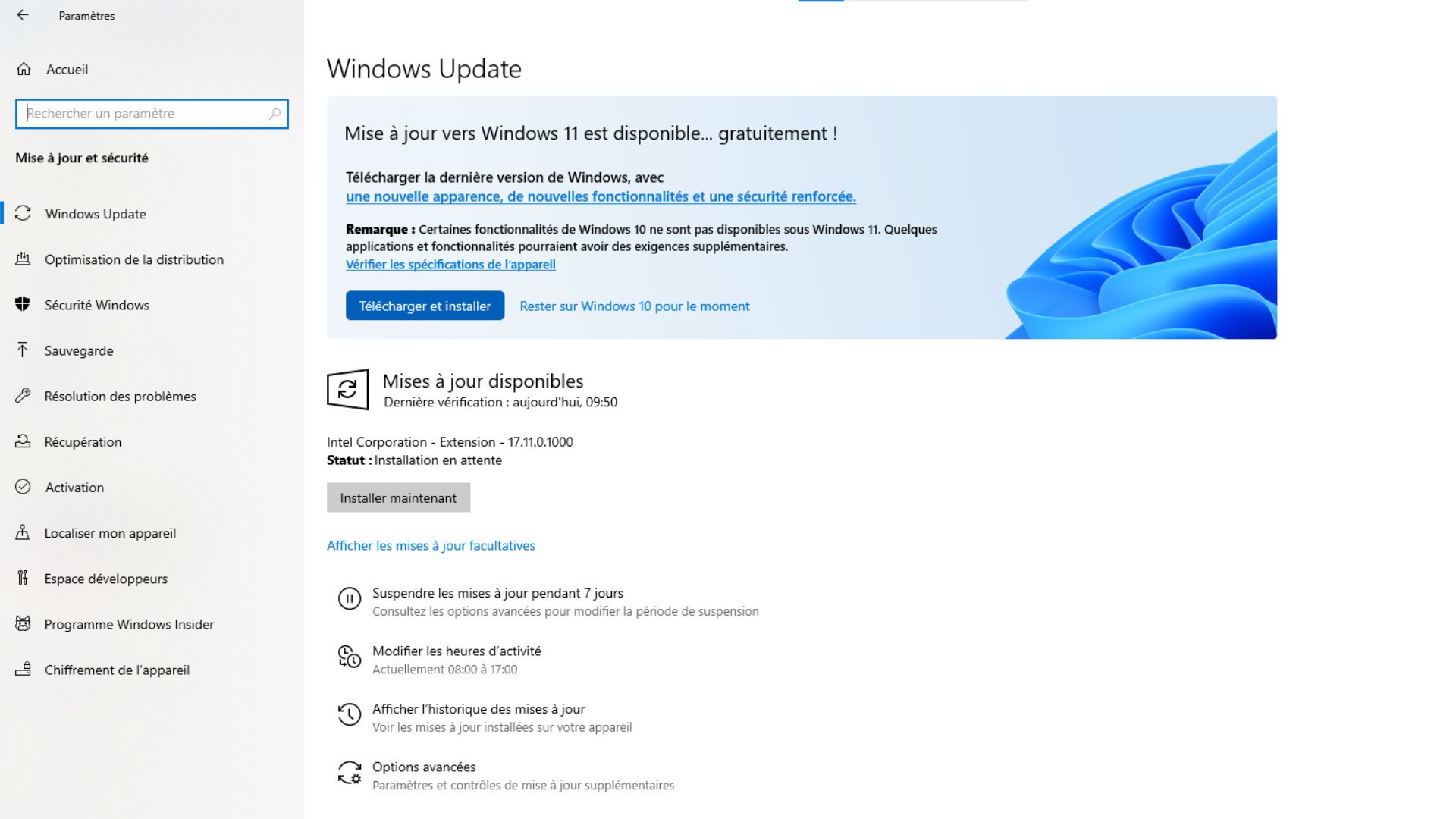Select Windows Update menu item
The width and height of the screenshot is (1456, 819).
(x=95, y=213)
